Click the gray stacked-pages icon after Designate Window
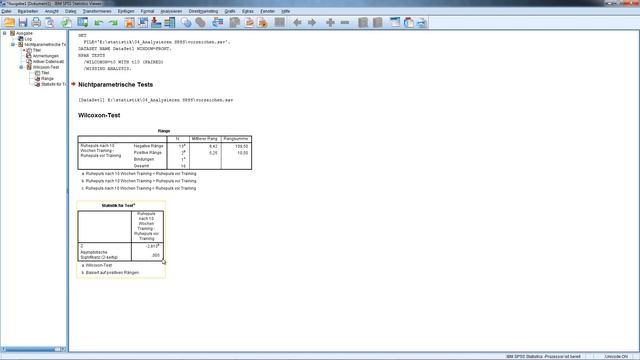Viewport: 640px width, 360px height. click(x=234, y=22)
